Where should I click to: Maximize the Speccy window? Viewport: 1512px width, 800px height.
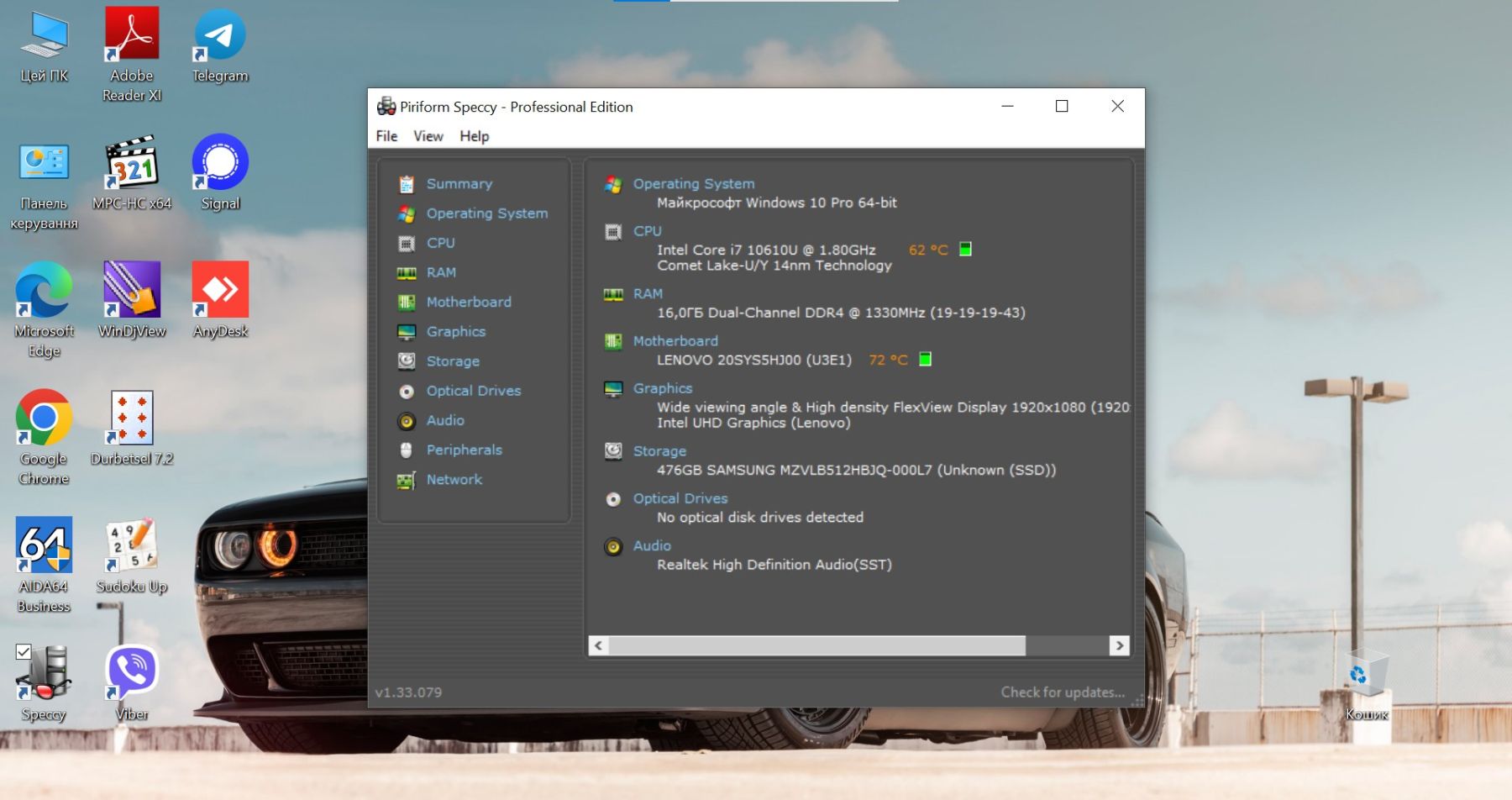click(1062, 106)
